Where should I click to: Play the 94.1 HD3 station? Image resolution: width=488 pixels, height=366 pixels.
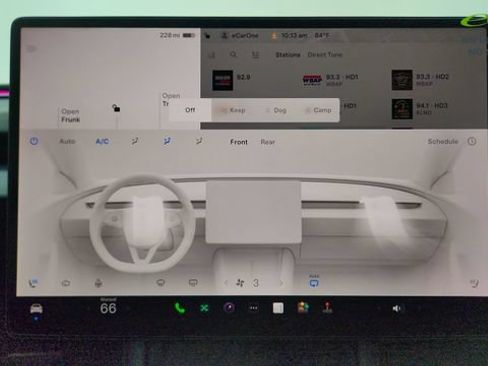(x=420, y=109)
